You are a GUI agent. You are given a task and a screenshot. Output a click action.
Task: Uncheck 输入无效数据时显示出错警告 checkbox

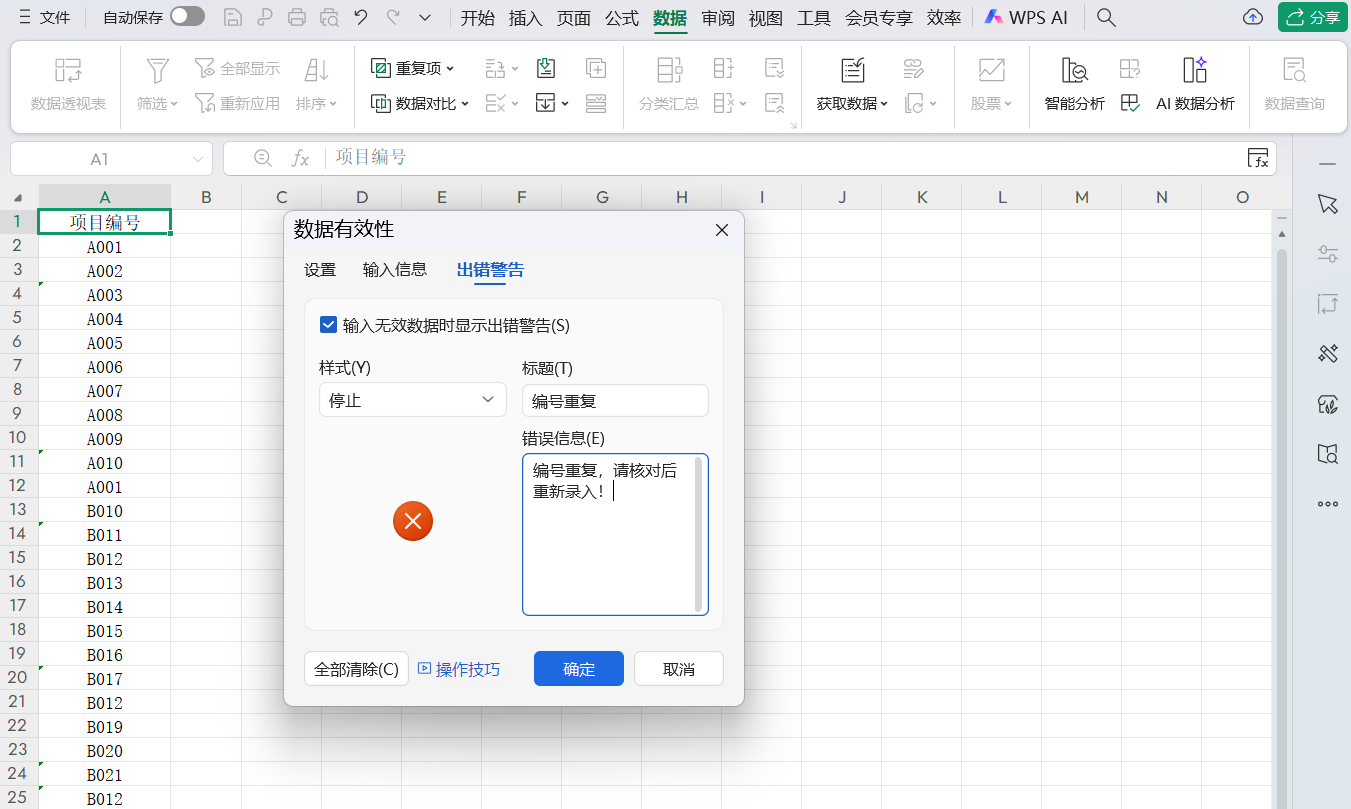pyautogui.click(x=328, y=325)
